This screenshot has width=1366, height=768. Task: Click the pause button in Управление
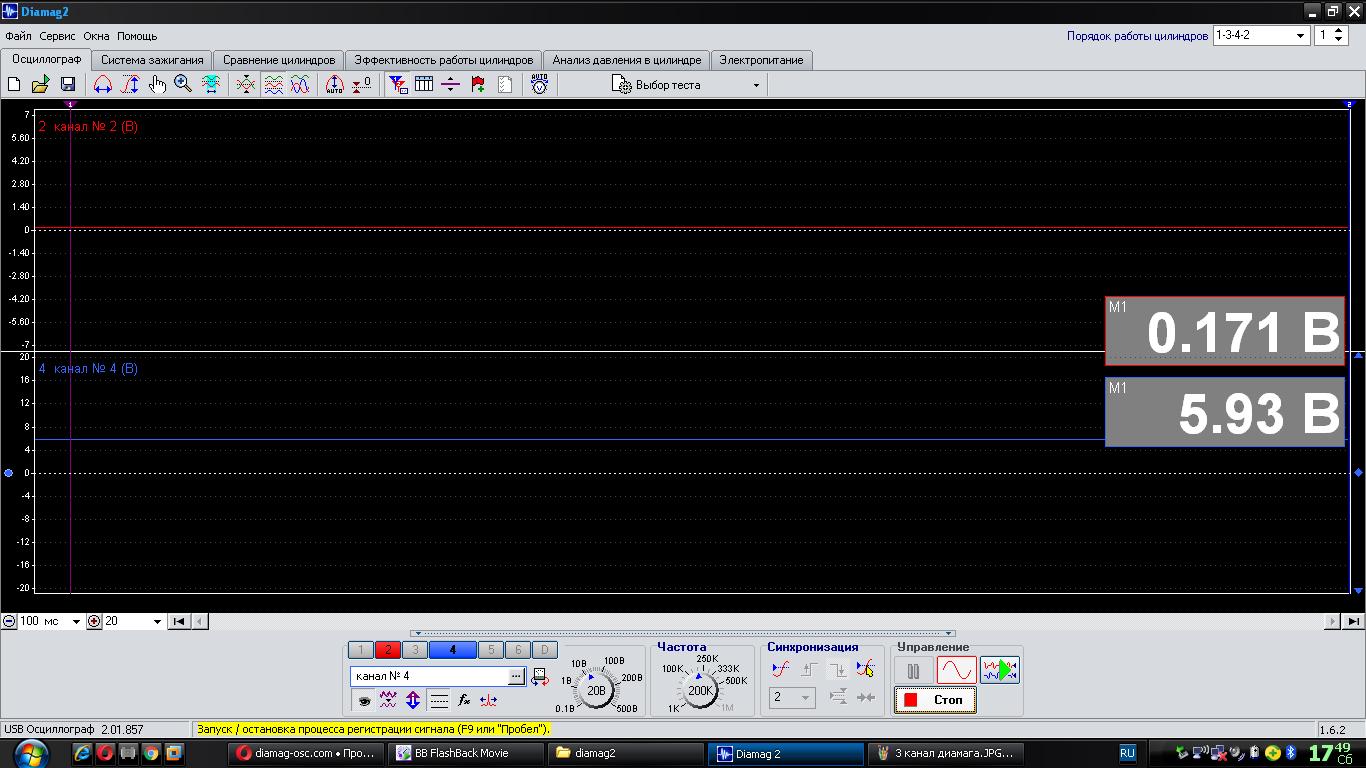913,670
